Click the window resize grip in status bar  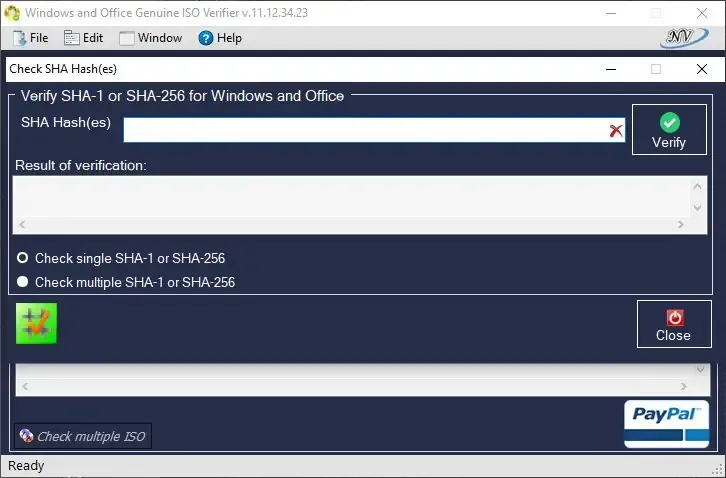tap(719, 471)
